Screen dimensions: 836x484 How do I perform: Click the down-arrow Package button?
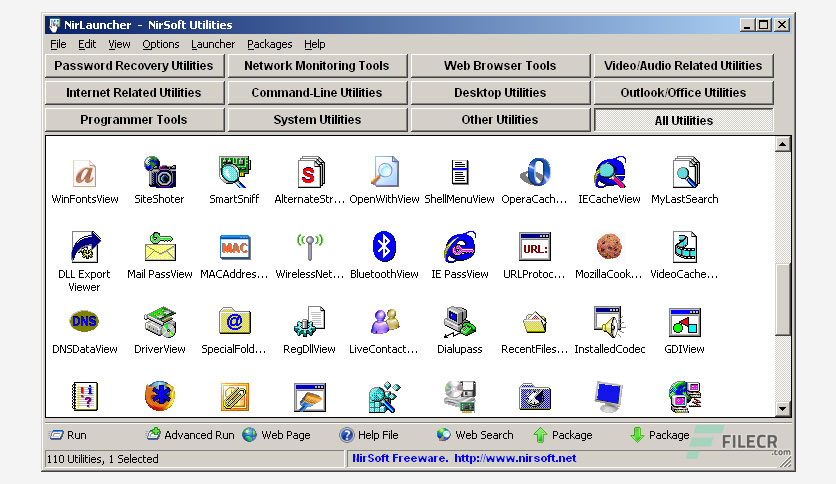[660, 435]
